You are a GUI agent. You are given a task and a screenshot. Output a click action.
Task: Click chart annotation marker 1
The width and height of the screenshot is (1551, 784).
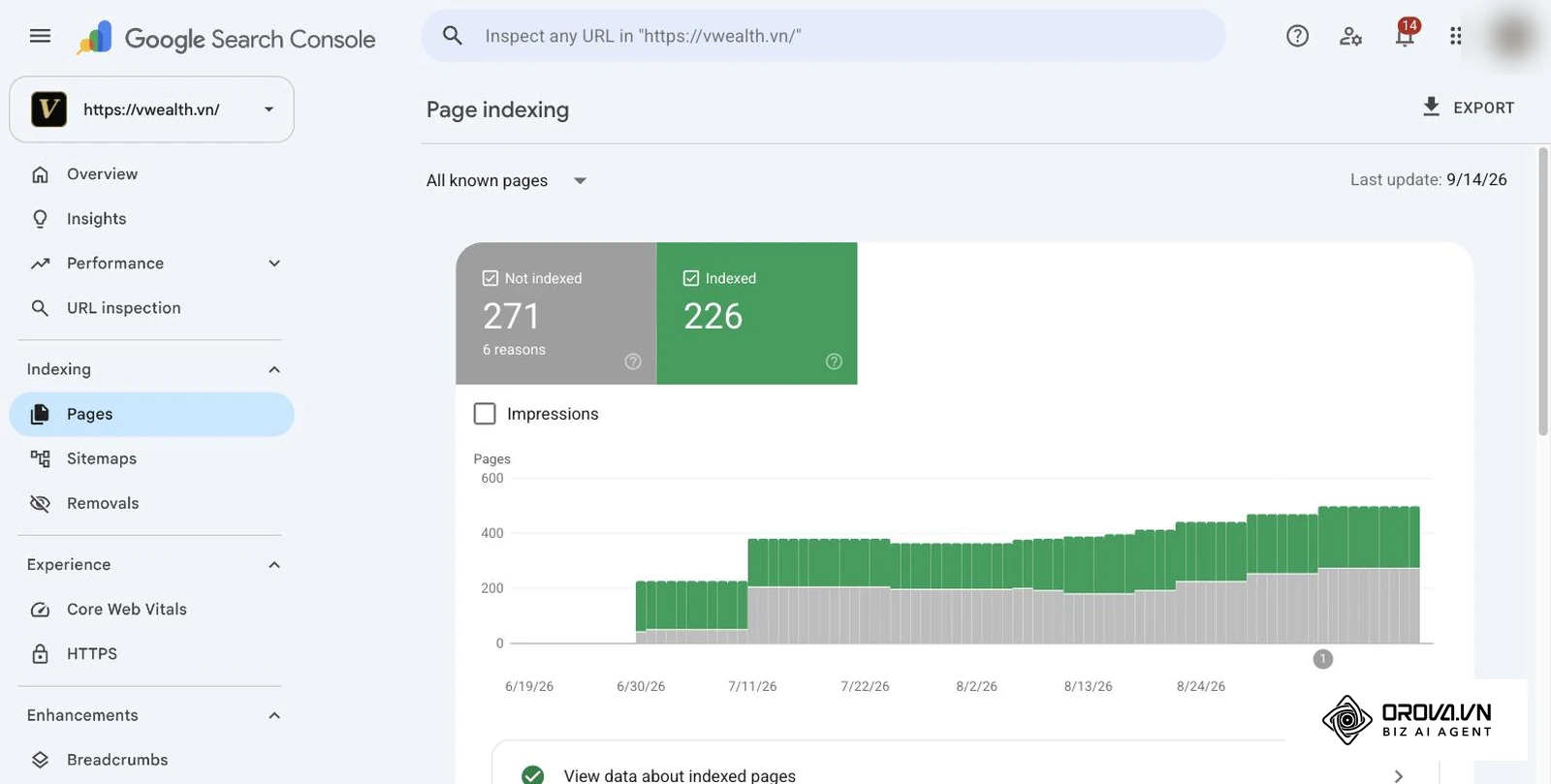tap(1323, 659)
